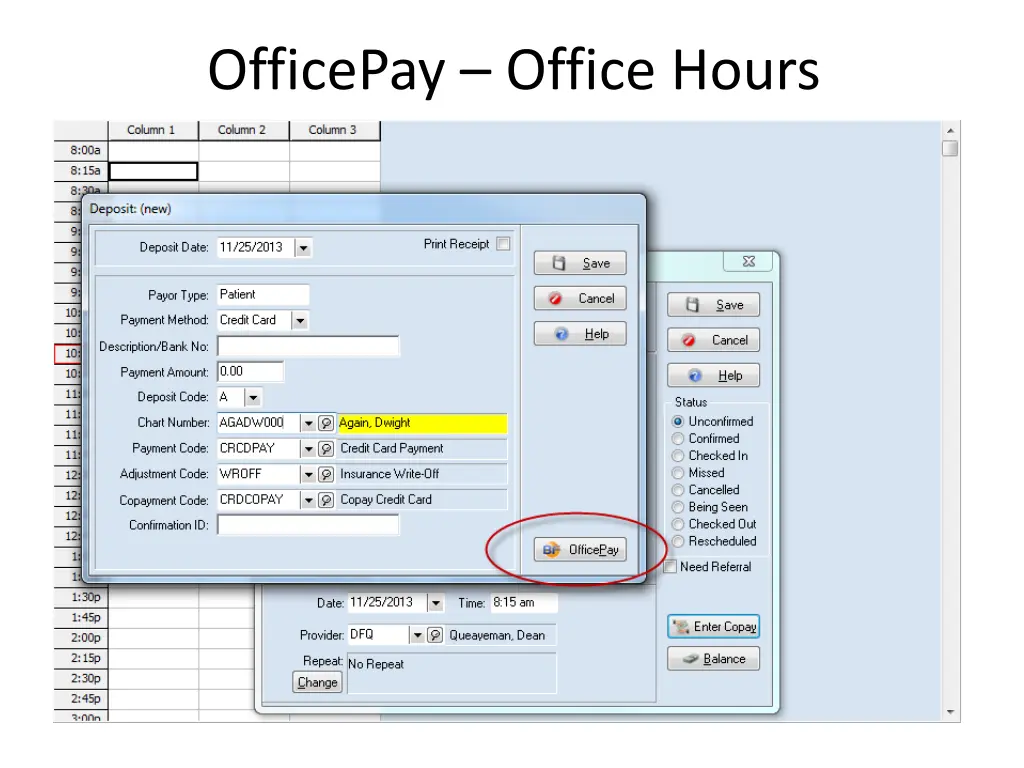Select the Column 1 header
This screenshot has height=768, width=1024.
pos(152,130)
